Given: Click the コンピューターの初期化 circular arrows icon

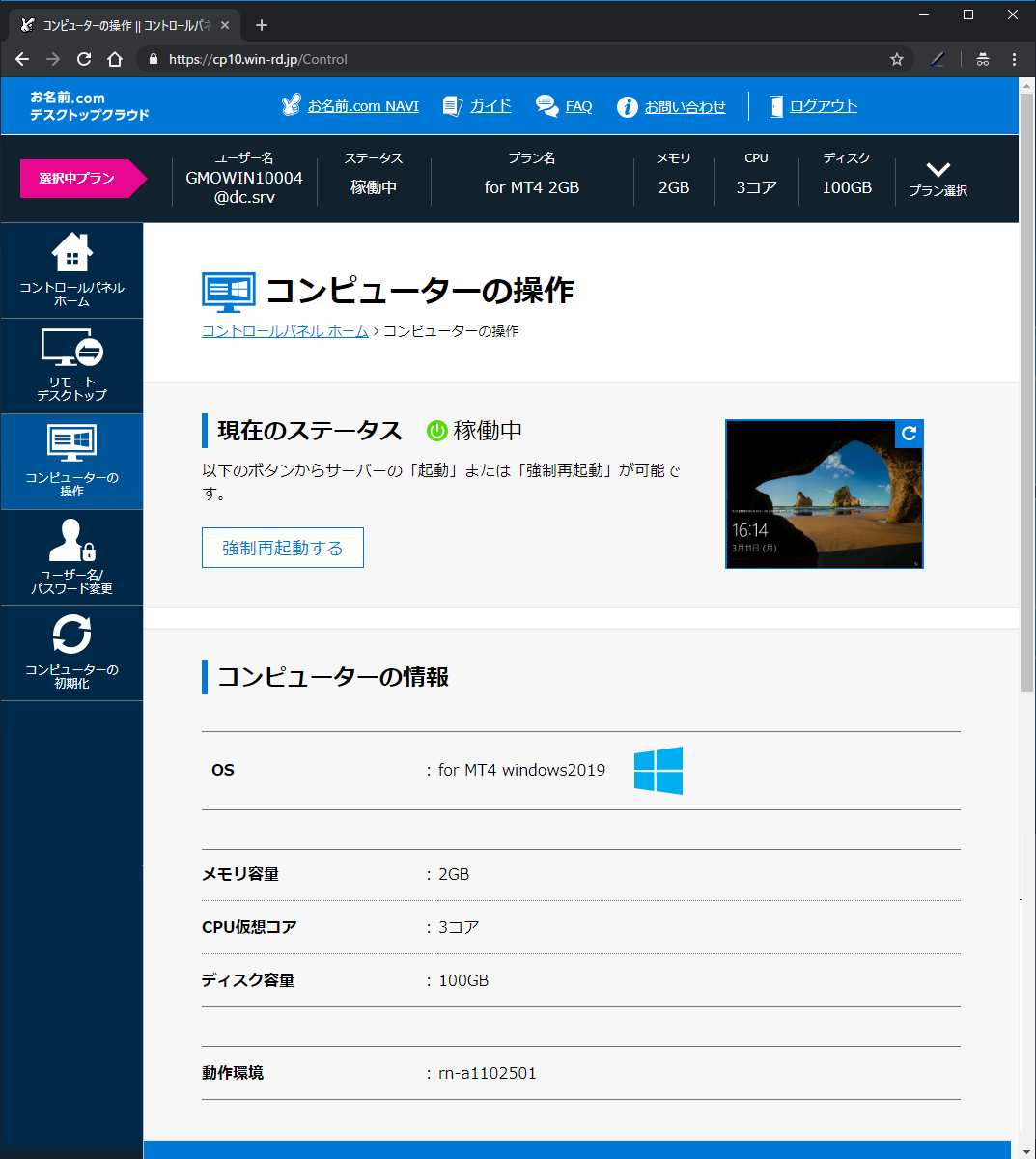Looking at the screenshot, I should (71, 636).
